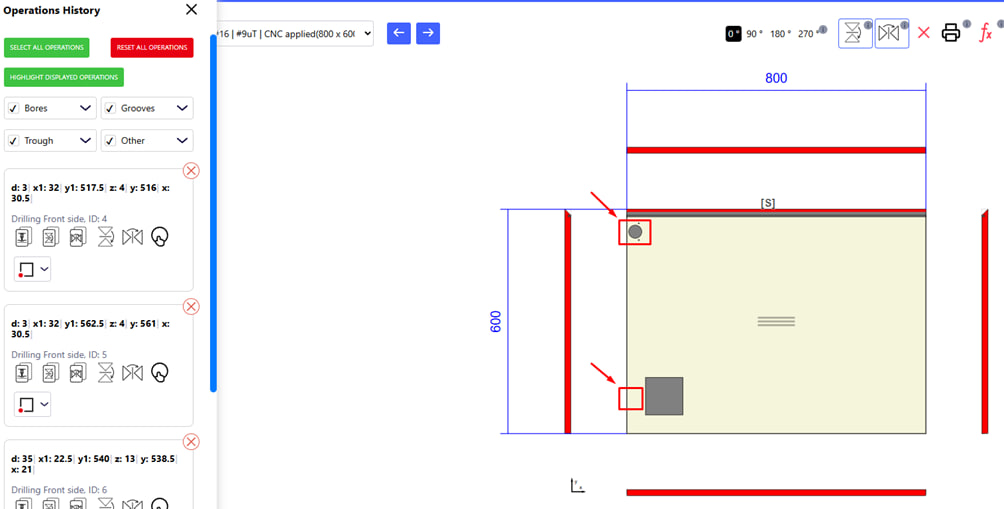The height and width of the screenshot is (509, 1004).
Task: Click Select All Operations button
Action: coord(46,47)
